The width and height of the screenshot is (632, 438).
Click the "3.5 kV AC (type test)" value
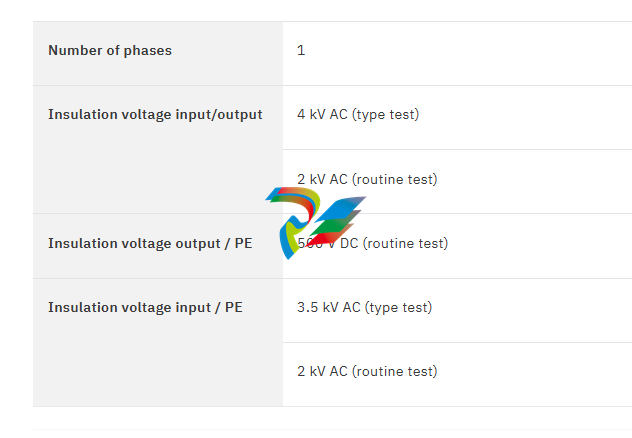364,308
